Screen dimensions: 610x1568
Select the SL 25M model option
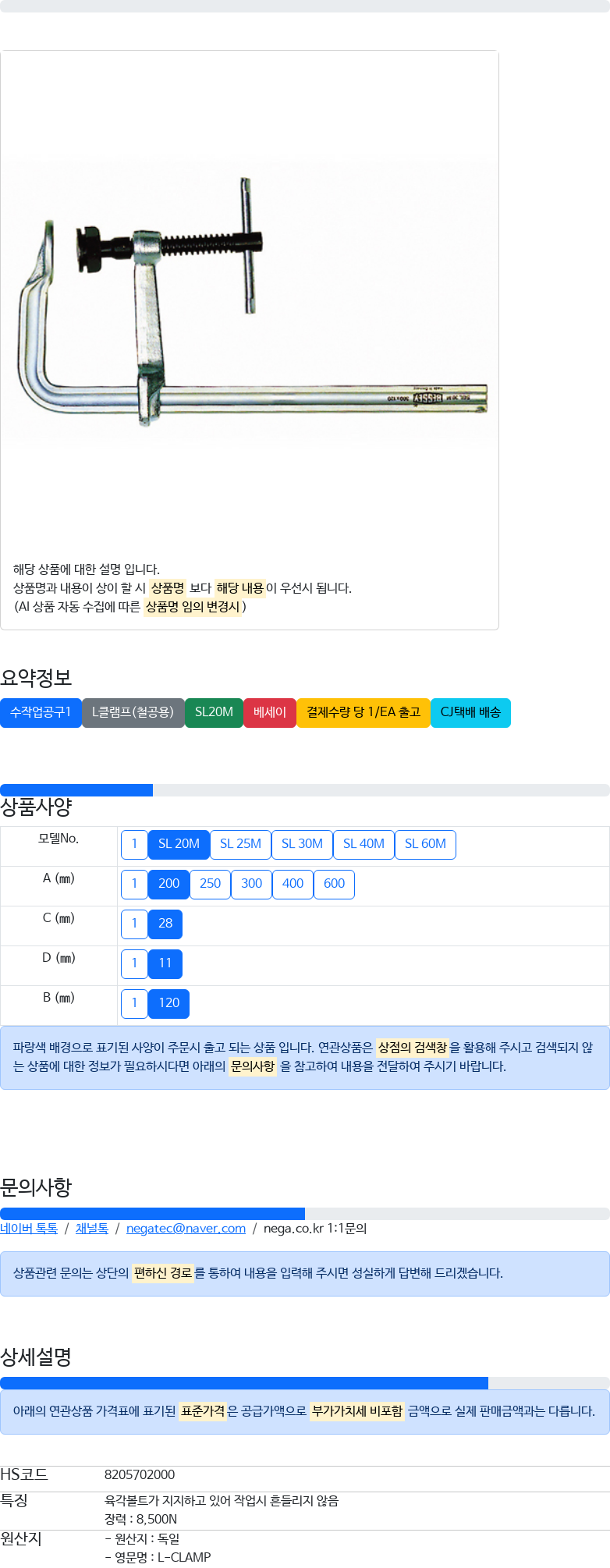tap(240, 844)
